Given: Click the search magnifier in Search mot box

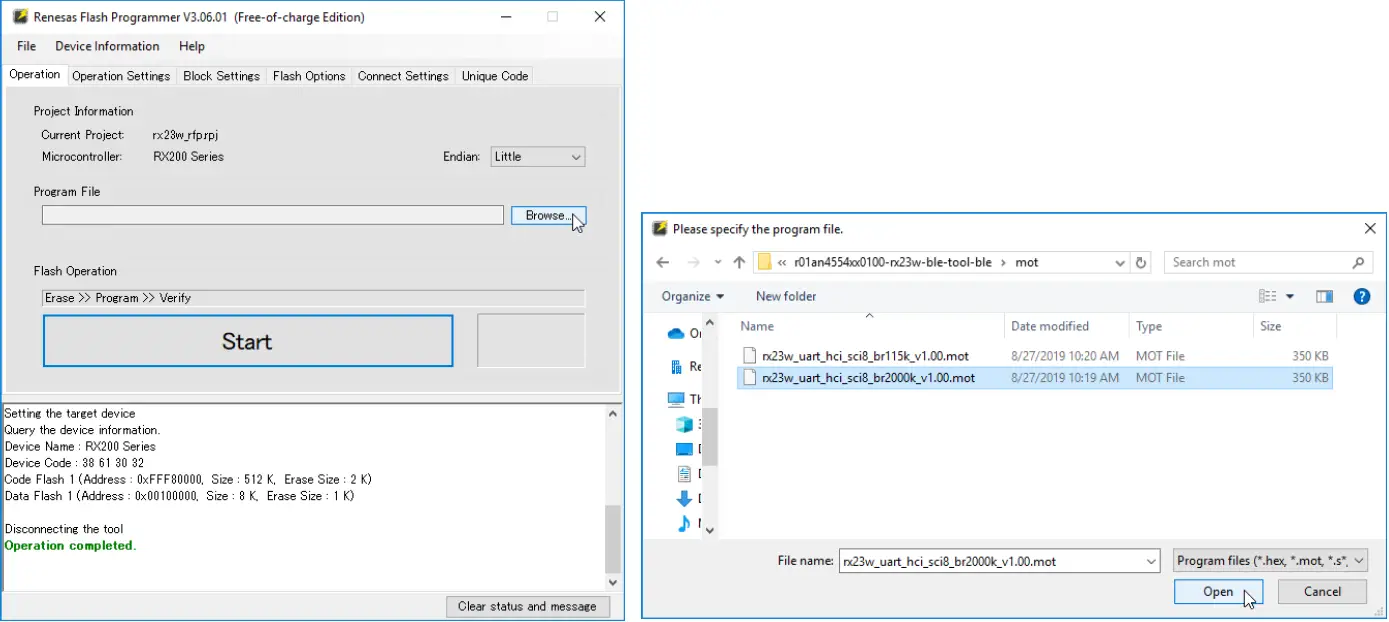Looking at the screenshot, I should tap(1358, 261).
